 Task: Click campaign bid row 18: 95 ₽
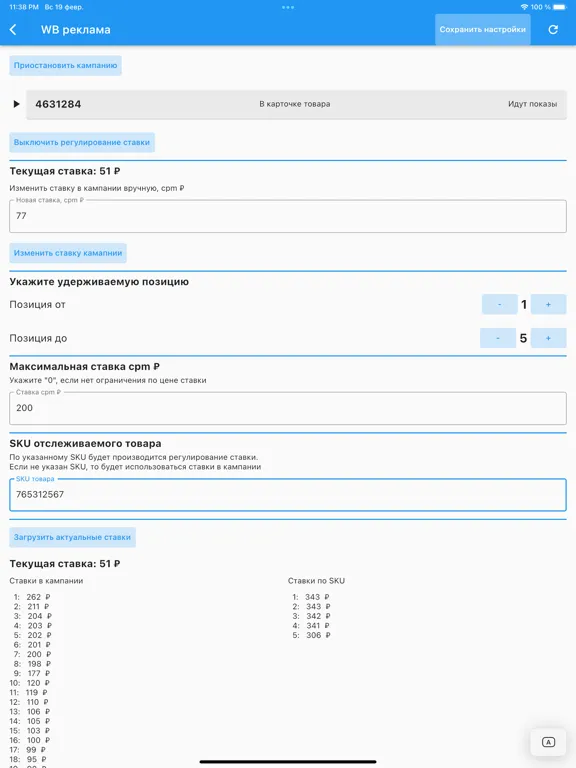28,759
